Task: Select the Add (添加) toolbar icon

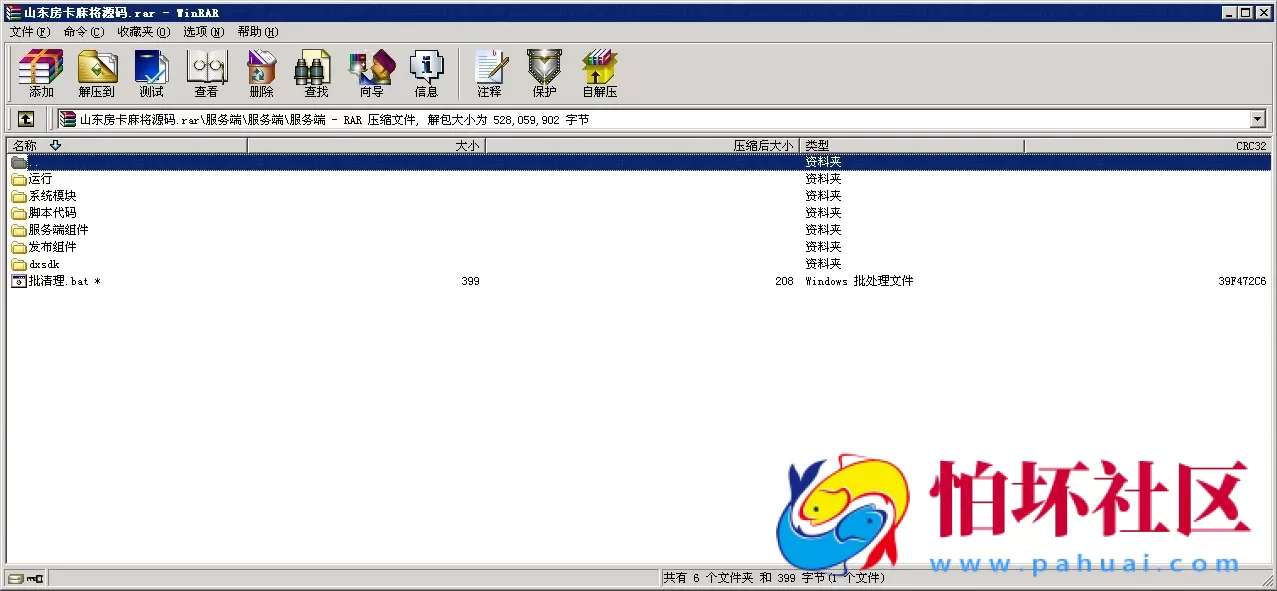Action: (39, 72)
